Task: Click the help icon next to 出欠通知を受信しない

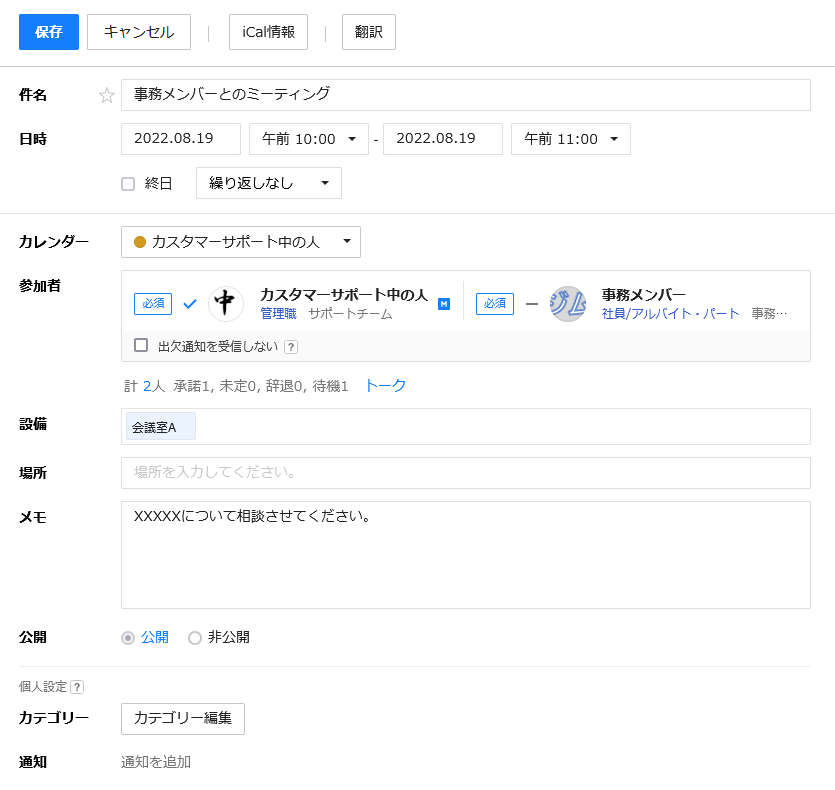Action: tap(291, 347)
